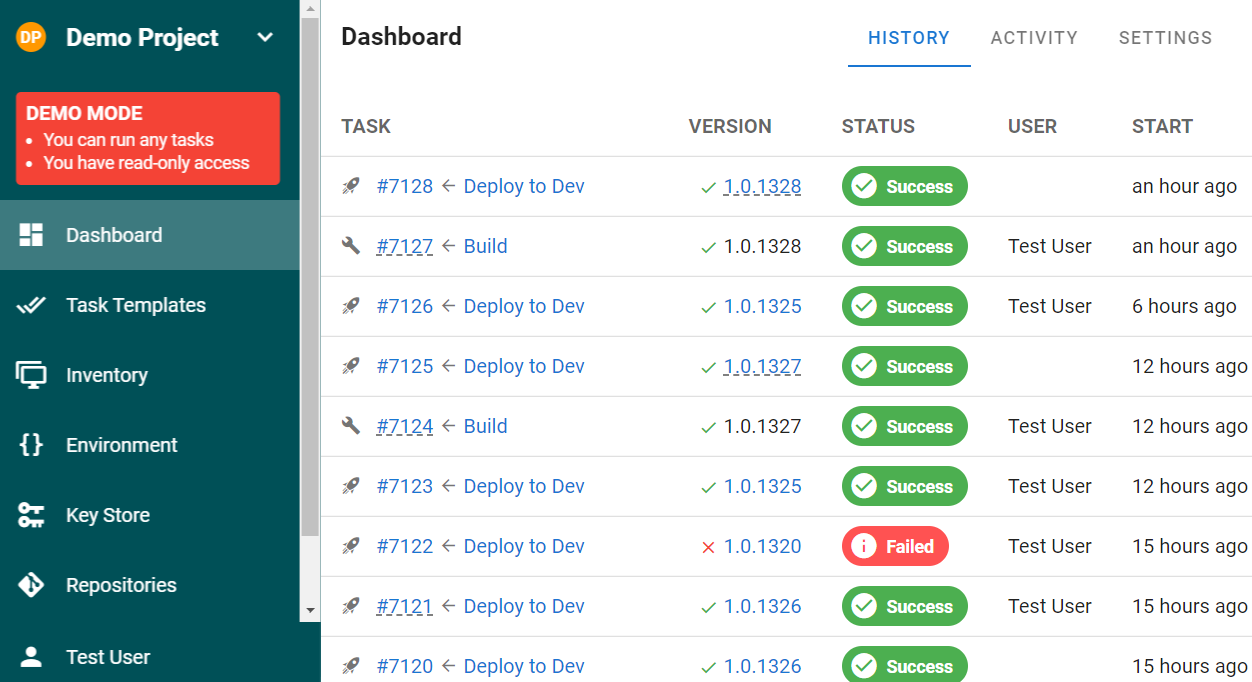Select Task Templates in the sidebar
Screen dimensions: 1252x682
coord(135,305)
